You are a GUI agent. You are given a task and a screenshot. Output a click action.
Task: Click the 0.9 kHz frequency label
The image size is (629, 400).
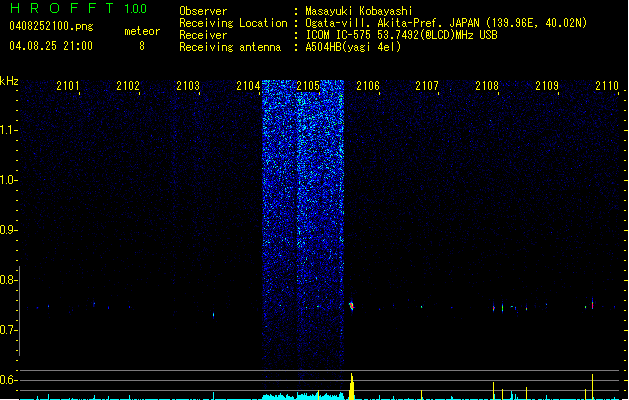(x=8, y=229)
